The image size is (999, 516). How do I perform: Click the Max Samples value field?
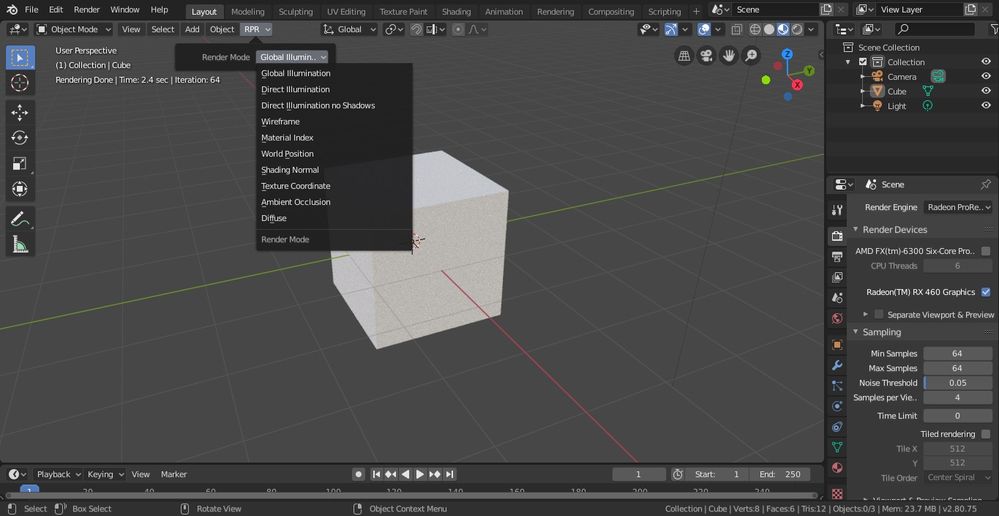coord(958,368)
